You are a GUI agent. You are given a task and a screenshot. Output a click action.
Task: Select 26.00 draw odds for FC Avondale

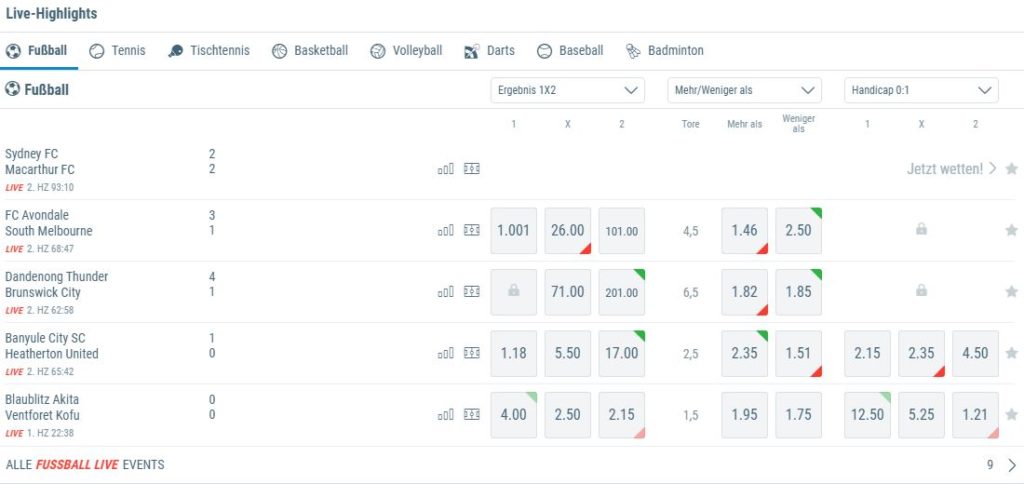(x=567, y=231)
